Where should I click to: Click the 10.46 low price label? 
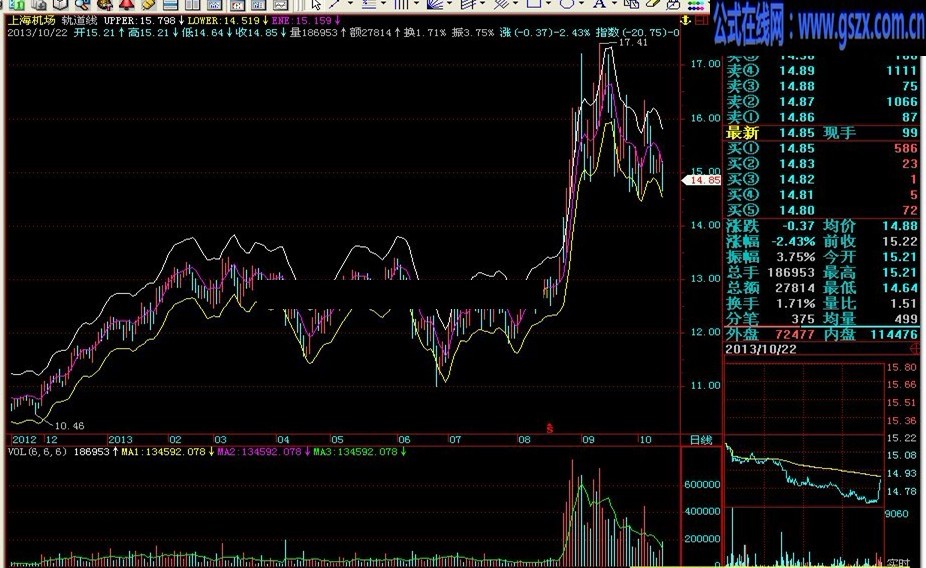click(x=70, y=426)
